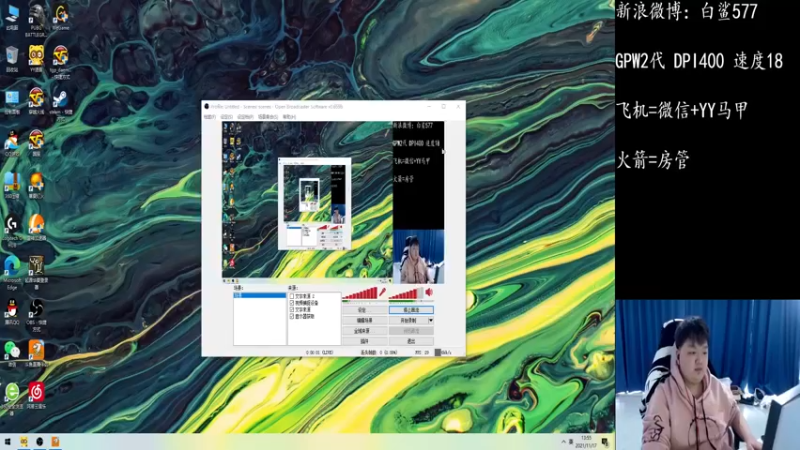Image resolution: width=800 pixels, height=450 pixels.
Task: Open the 360 Zip archive icon
Action: click(x=12, y=184)
